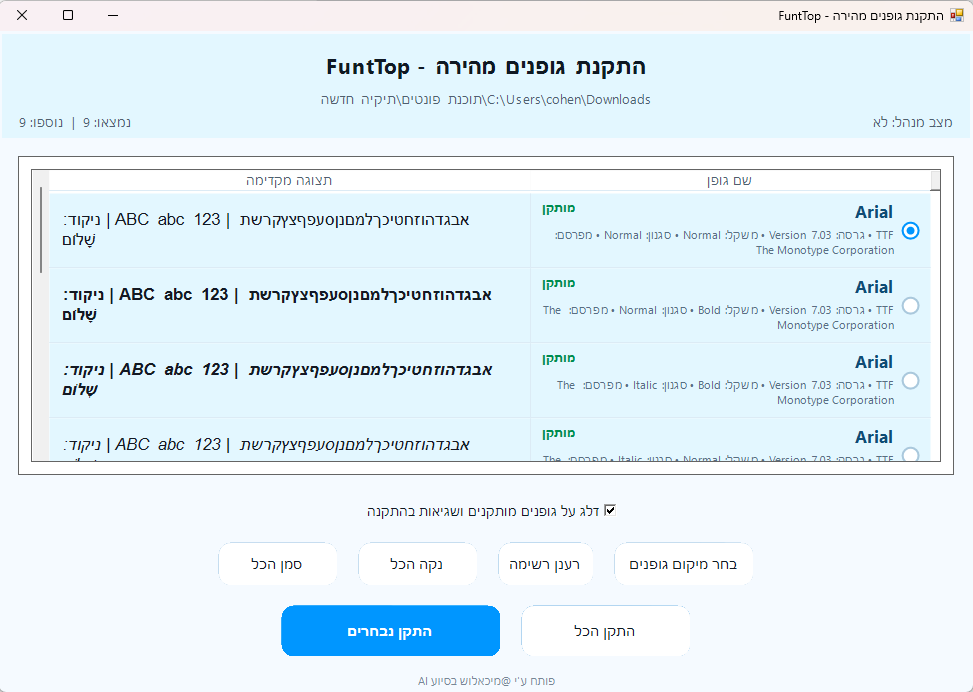Install selected fonts with התקן נבחרים
The image size is (973, 692).
(x=390, y=630)
